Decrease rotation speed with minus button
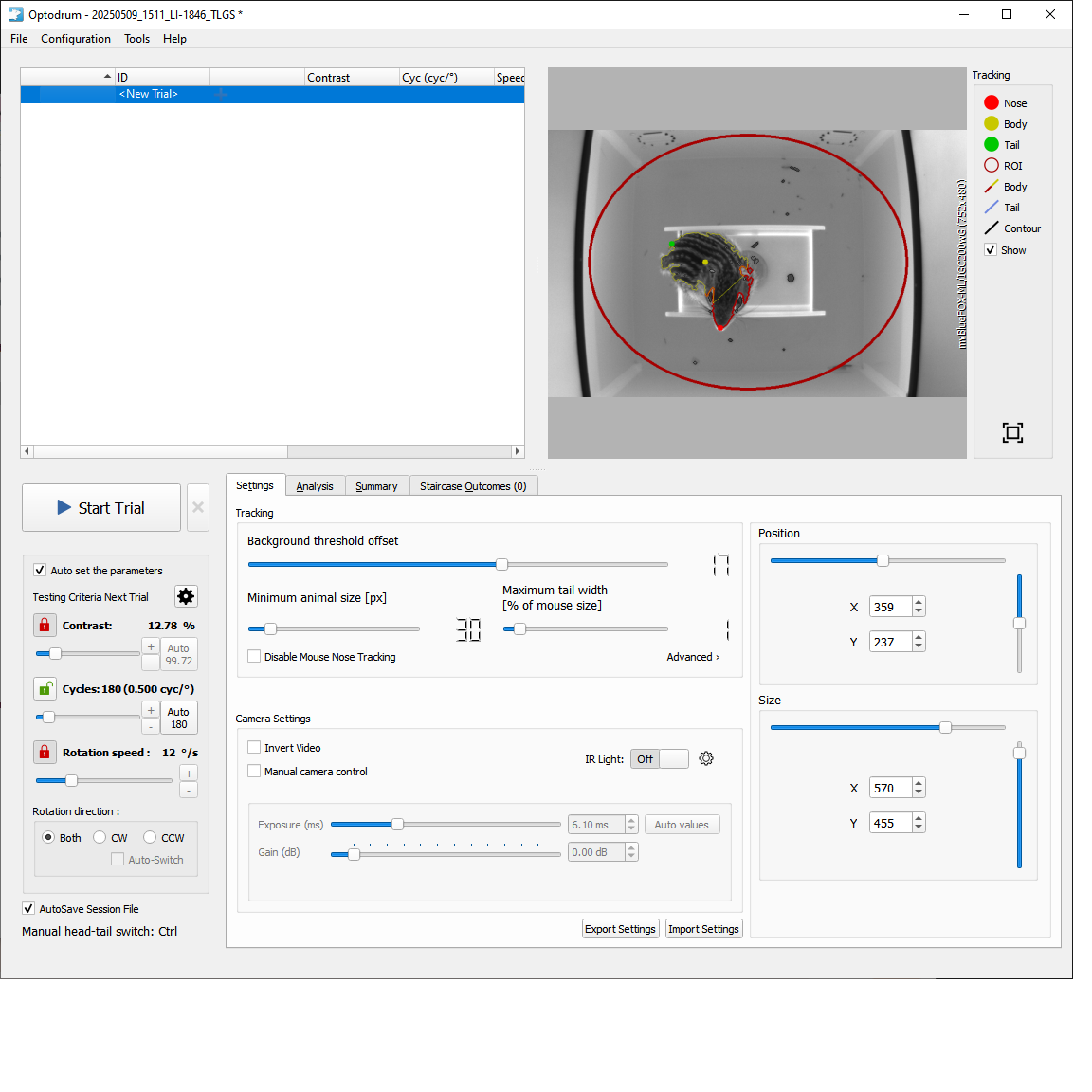1092x1092 pixels. pos(189,789)
